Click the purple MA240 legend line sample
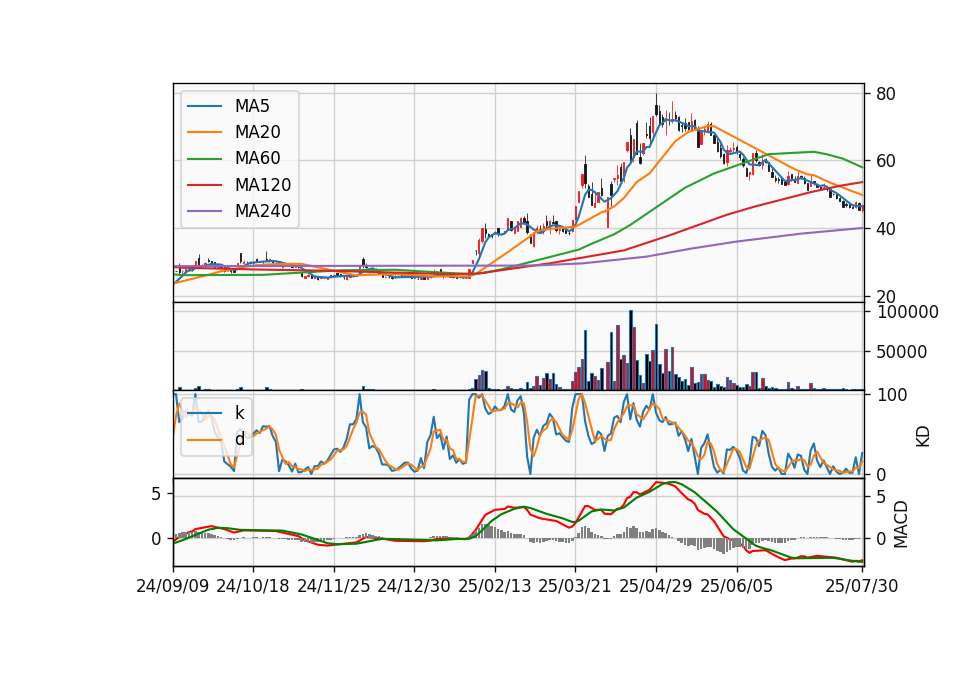This screenshot has width=960, height=690. (x=204, y=211)
